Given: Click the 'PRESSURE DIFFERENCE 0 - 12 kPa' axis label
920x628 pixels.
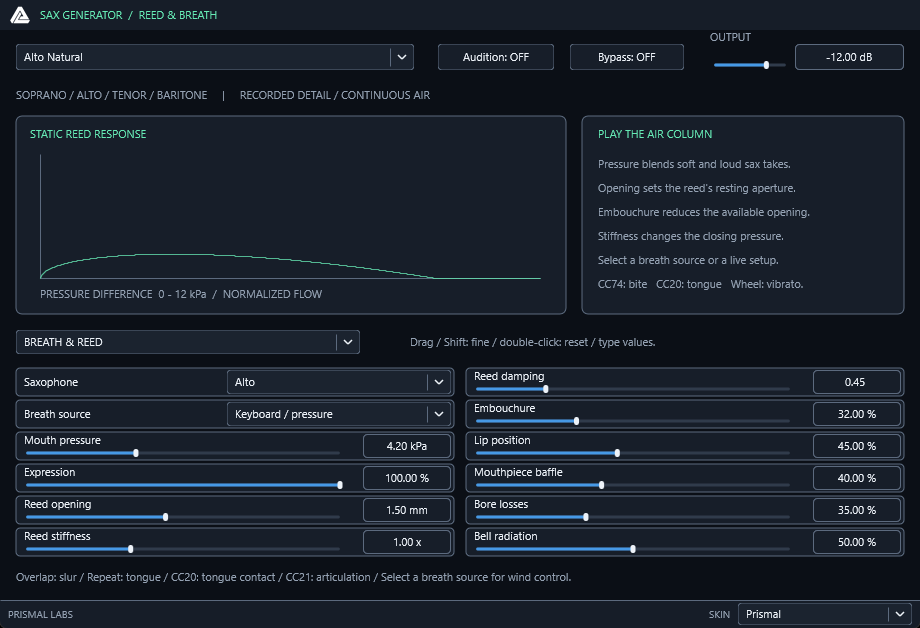Looking at the screenshot, I should coord(123,294).
